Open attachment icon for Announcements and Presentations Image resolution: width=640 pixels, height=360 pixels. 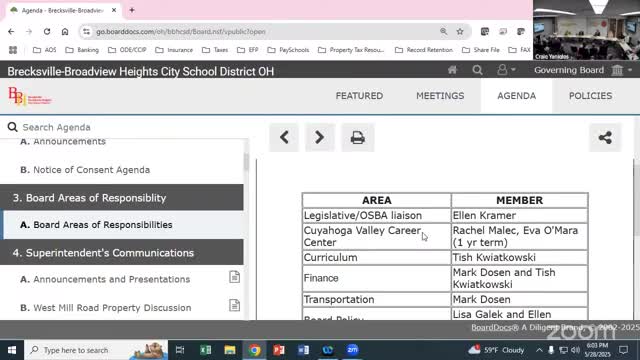pos(234,277)
